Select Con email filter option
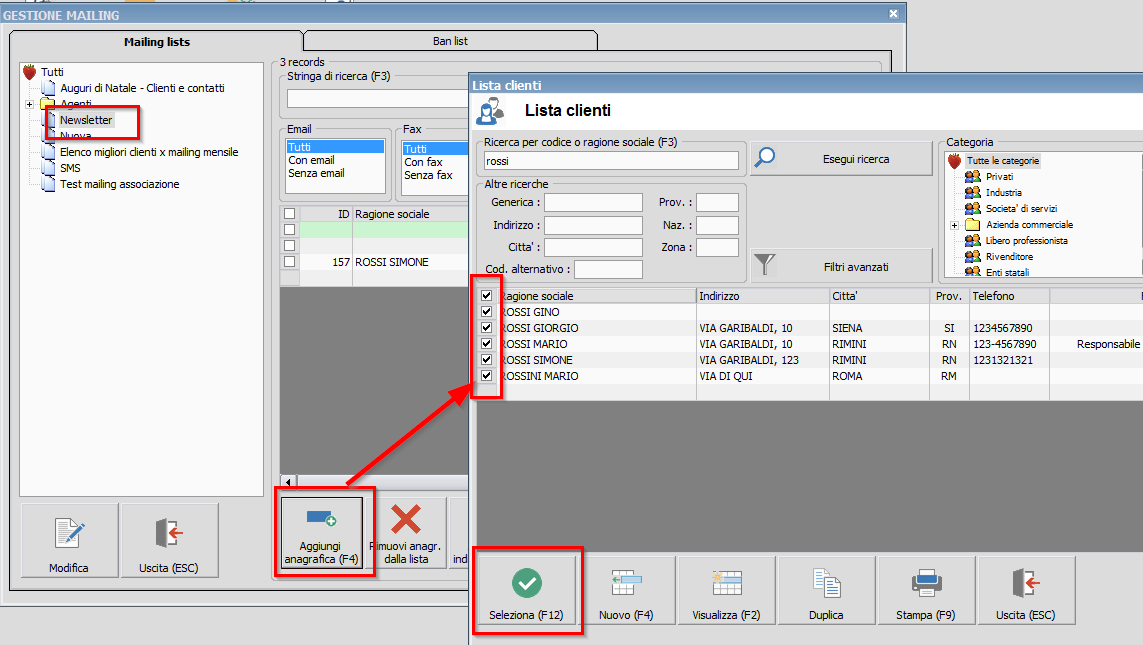This screenshot has width=1143, height=645. point(335,160)
